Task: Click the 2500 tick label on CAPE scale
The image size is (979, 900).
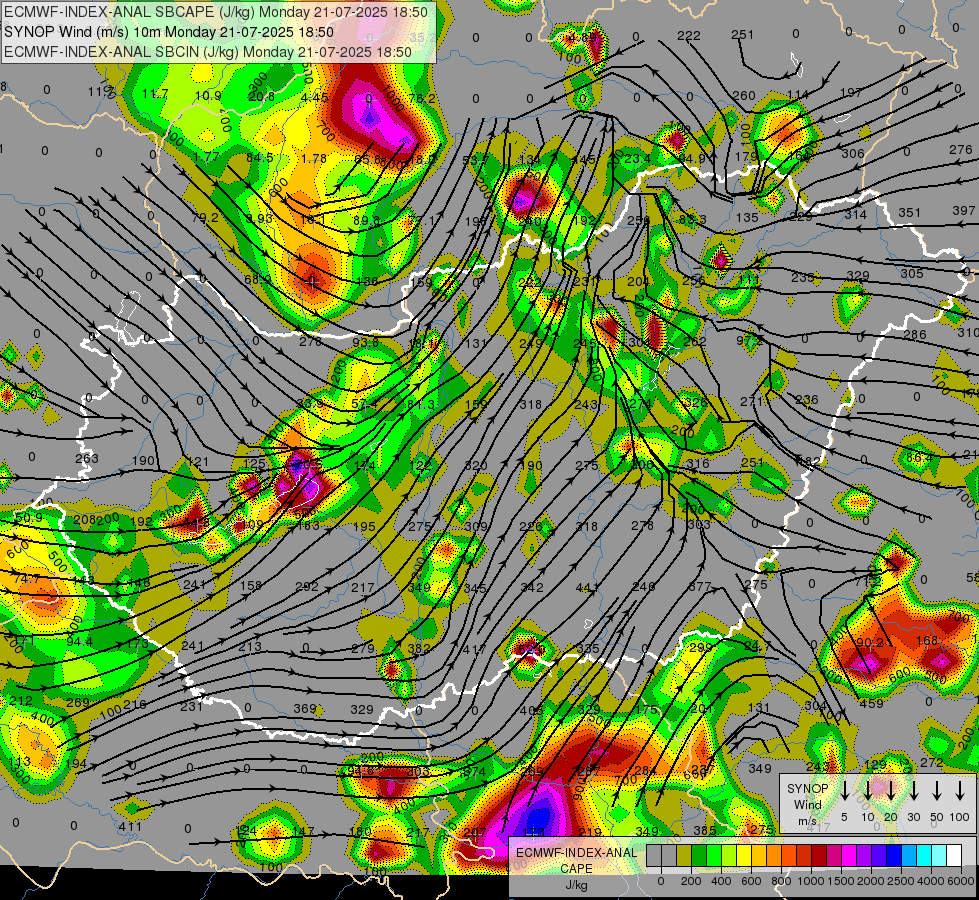Action: pyautogui.click(x=901, y=881)
